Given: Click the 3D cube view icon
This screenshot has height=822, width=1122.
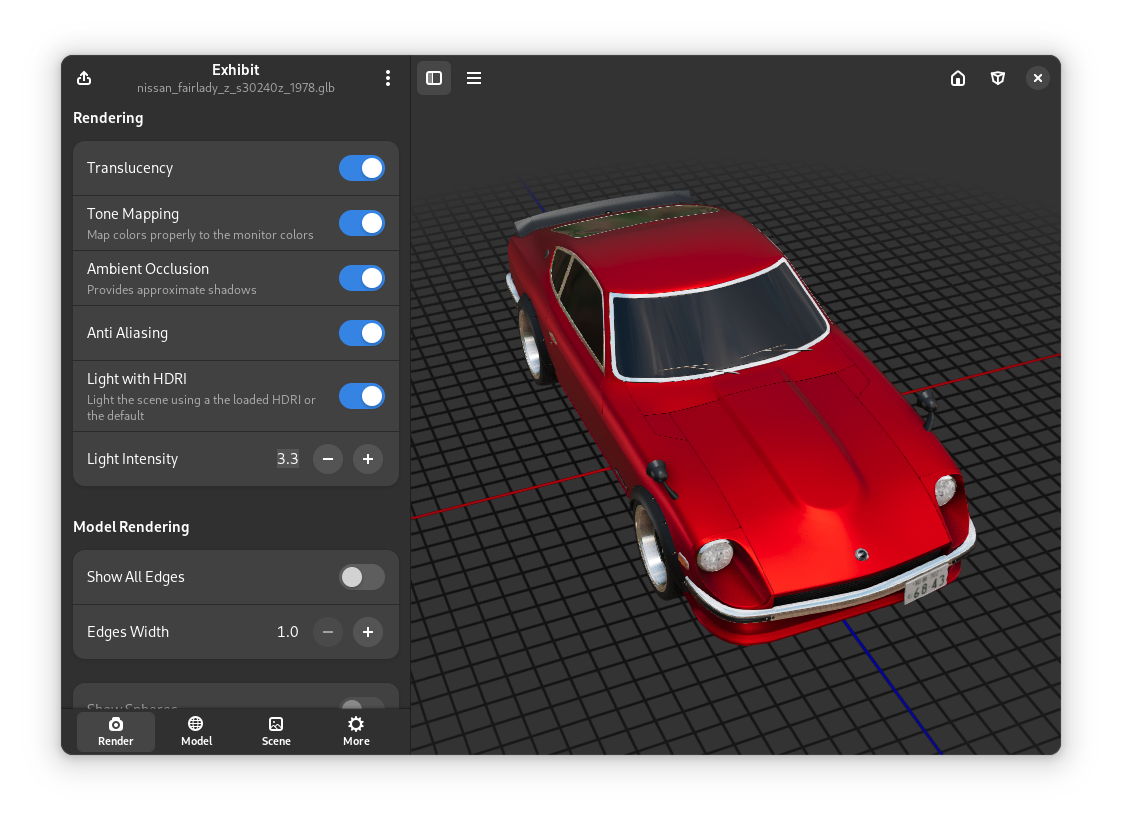Looking at the screenshot, I should (x=997, y=78).
